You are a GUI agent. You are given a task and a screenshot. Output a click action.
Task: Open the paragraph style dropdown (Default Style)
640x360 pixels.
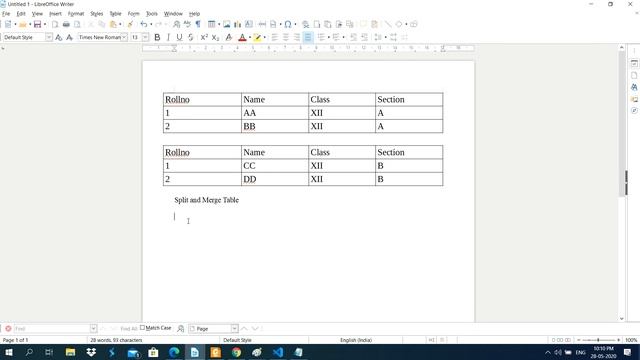click(x=49, y=37)
